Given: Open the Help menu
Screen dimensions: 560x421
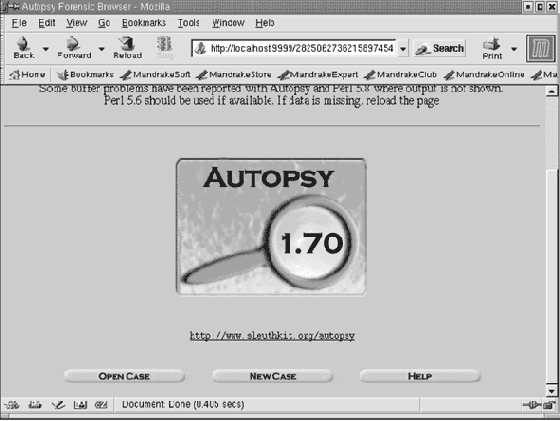Looking at the screenshot, I should [265, 23].
